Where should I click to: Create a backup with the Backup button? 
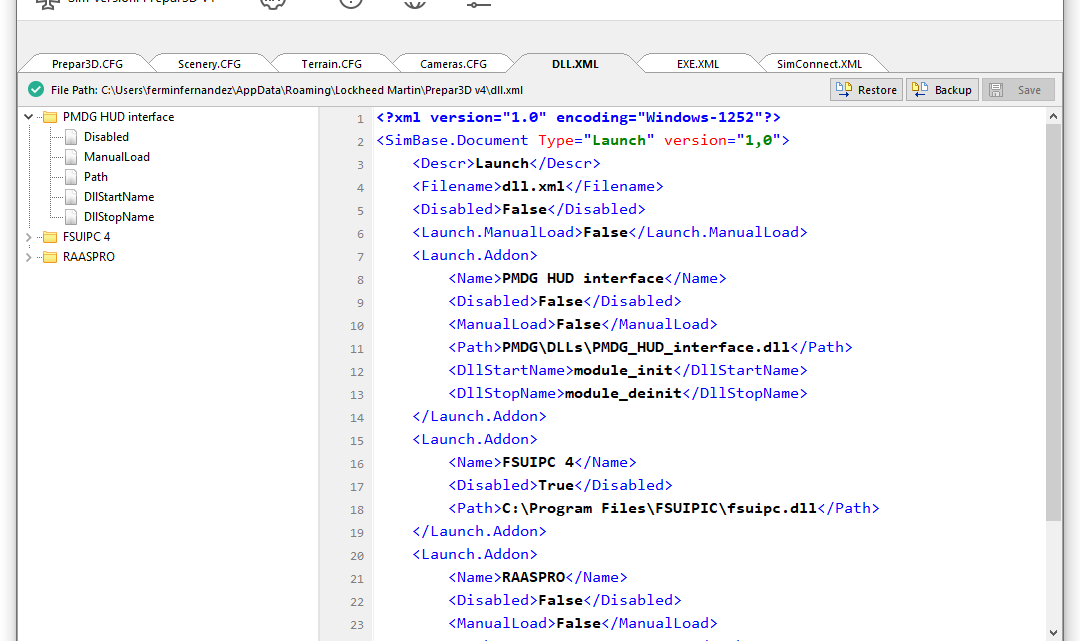tap(942, 90)
